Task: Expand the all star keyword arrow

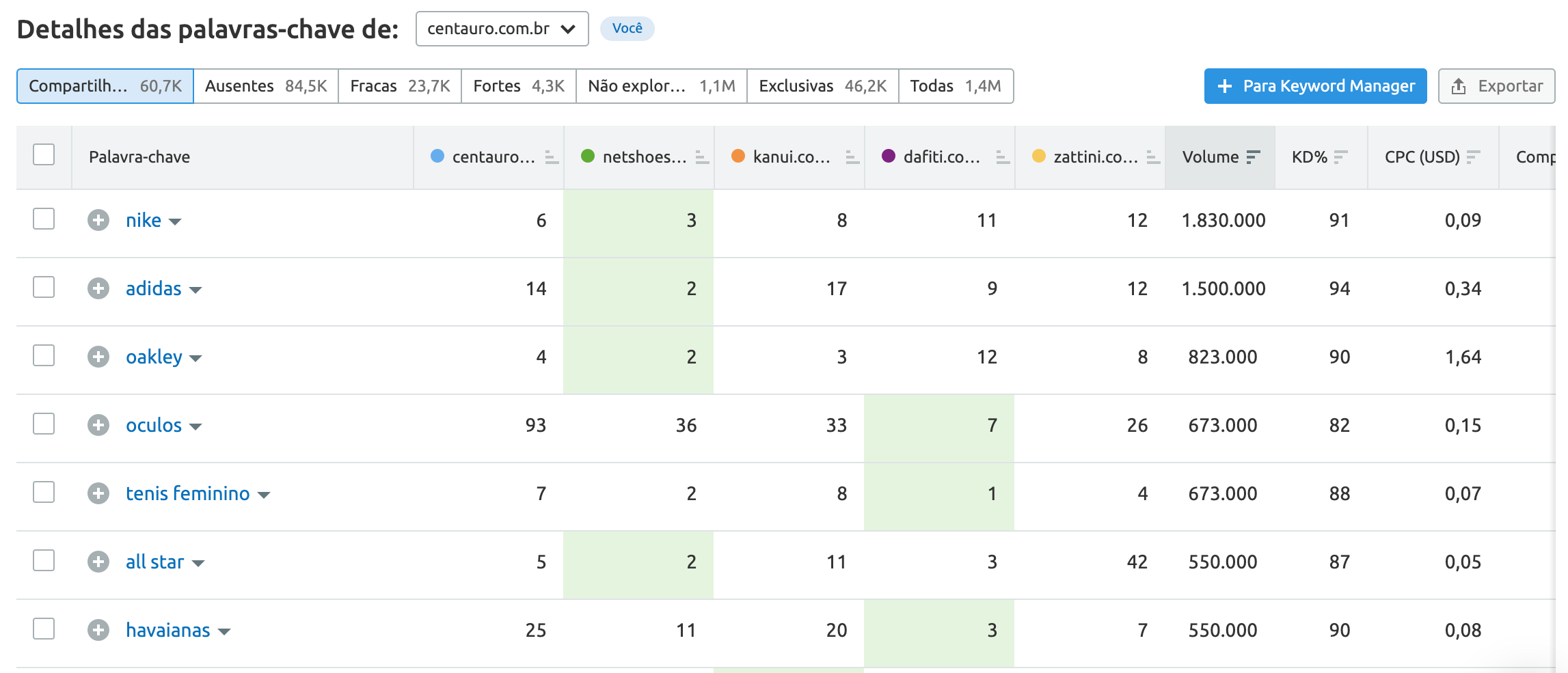Action: coord(198,563)
